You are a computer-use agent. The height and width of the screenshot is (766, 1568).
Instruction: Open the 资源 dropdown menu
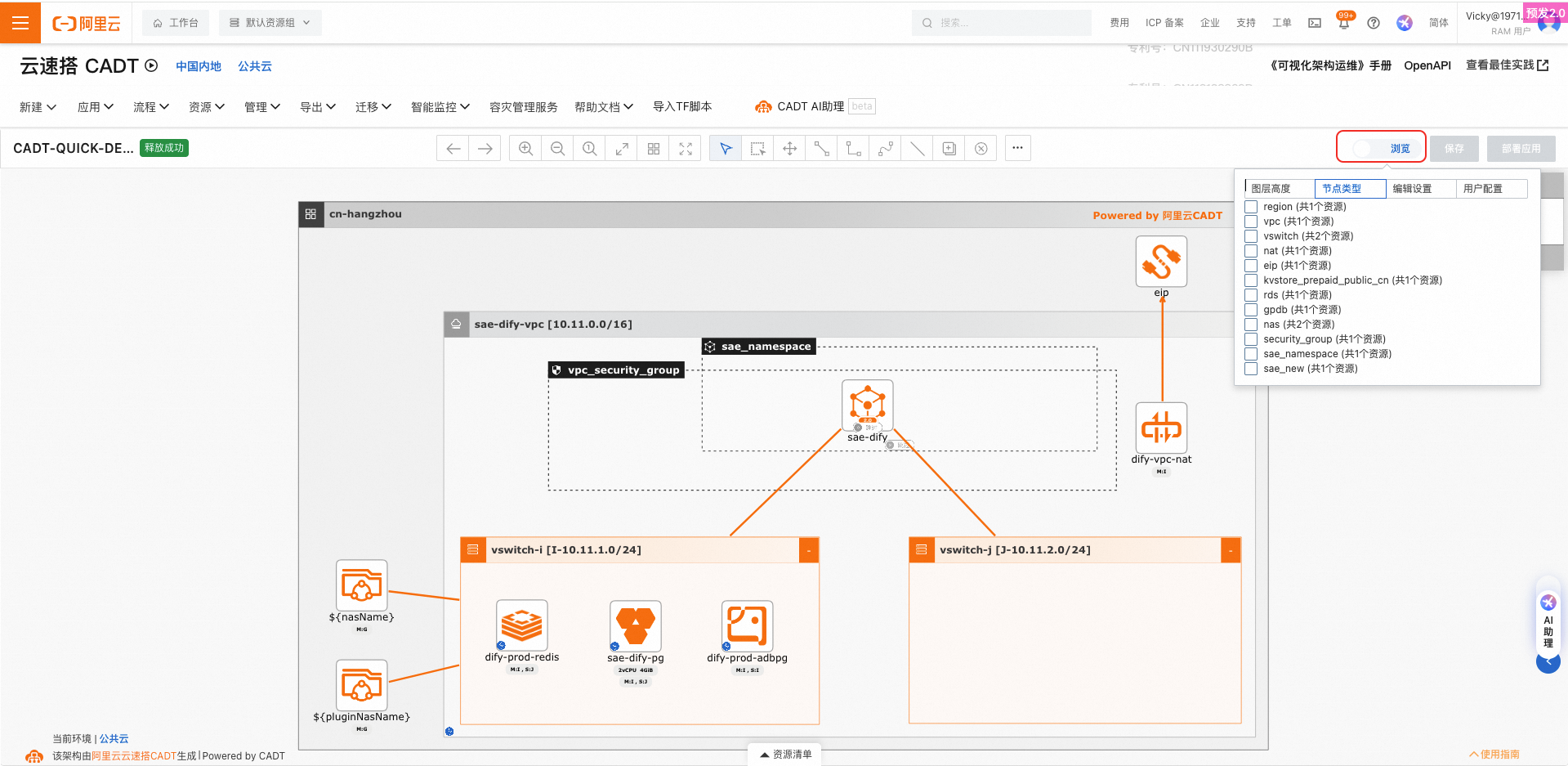[x=207, y=107]
